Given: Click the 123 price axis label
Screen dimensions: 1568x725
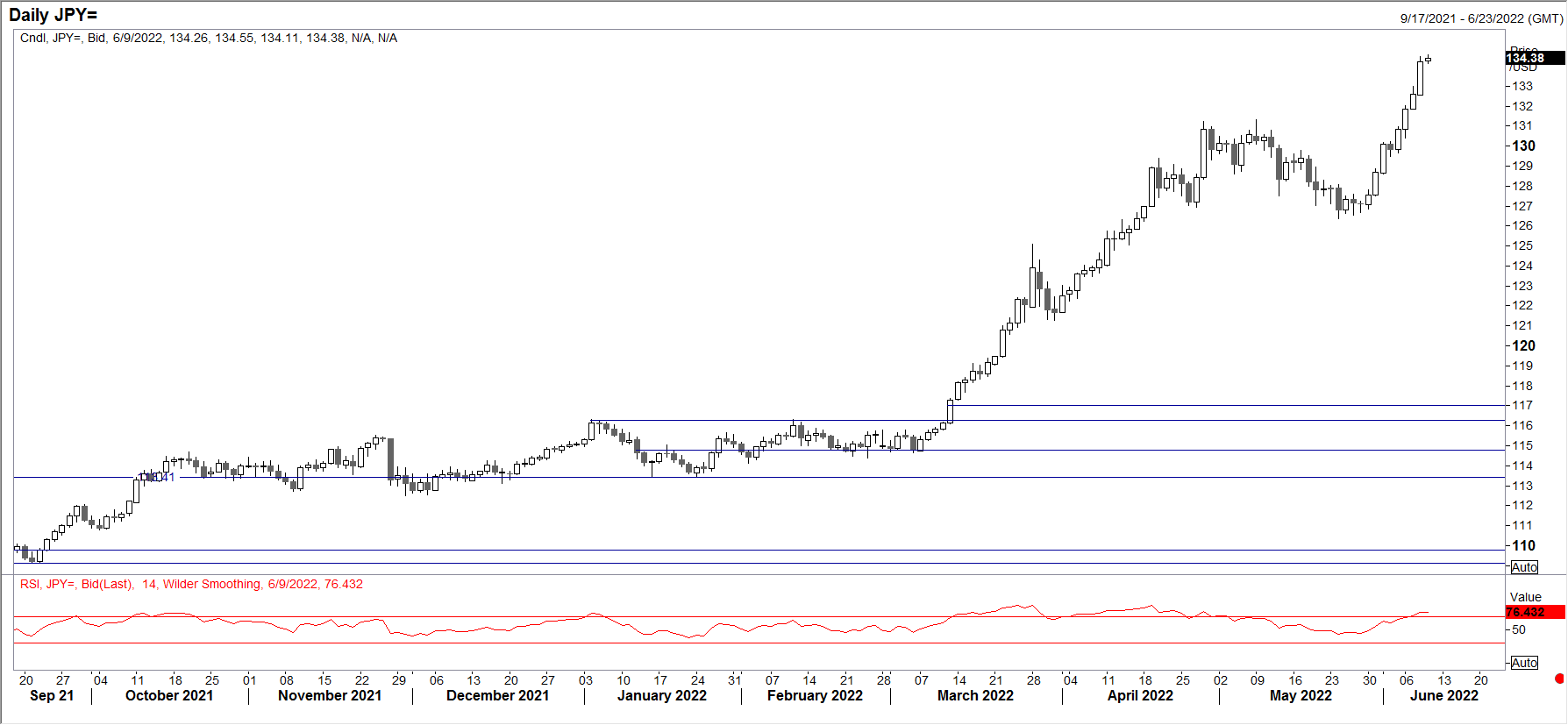Looking at the screenshot, I should click(1522, 286).
